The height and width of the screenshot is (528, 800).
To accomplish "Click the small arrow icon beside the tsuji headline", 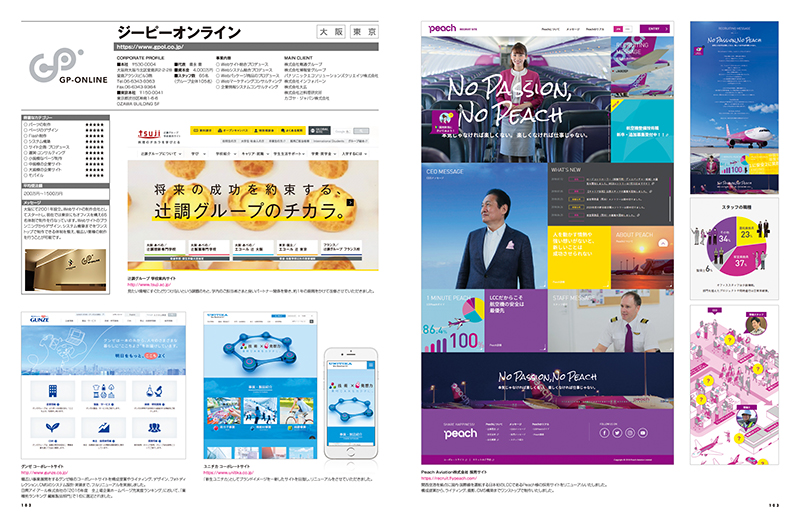I will (351, 203).
